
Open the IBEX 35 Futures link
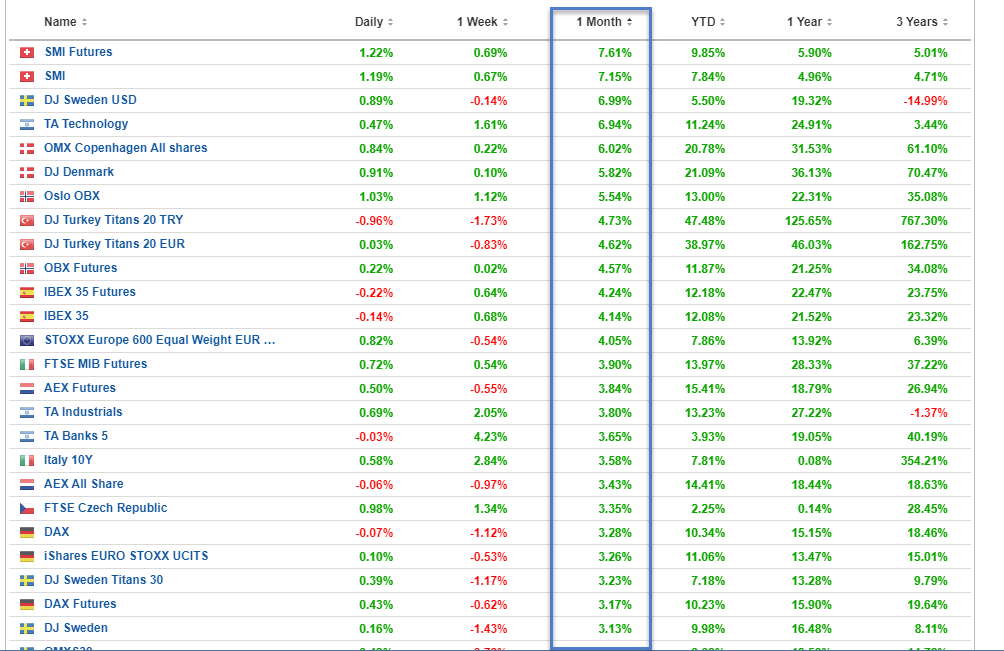(90, 292)
